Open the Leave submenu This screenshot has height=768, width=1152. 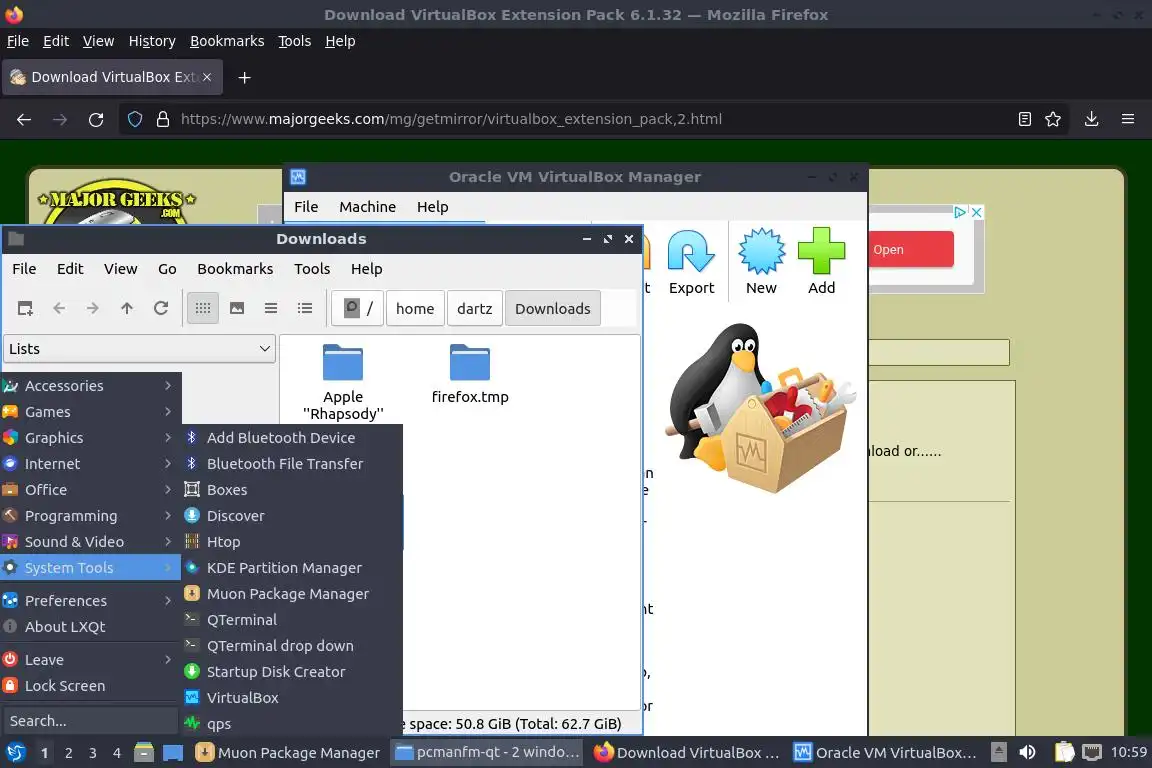90,660
